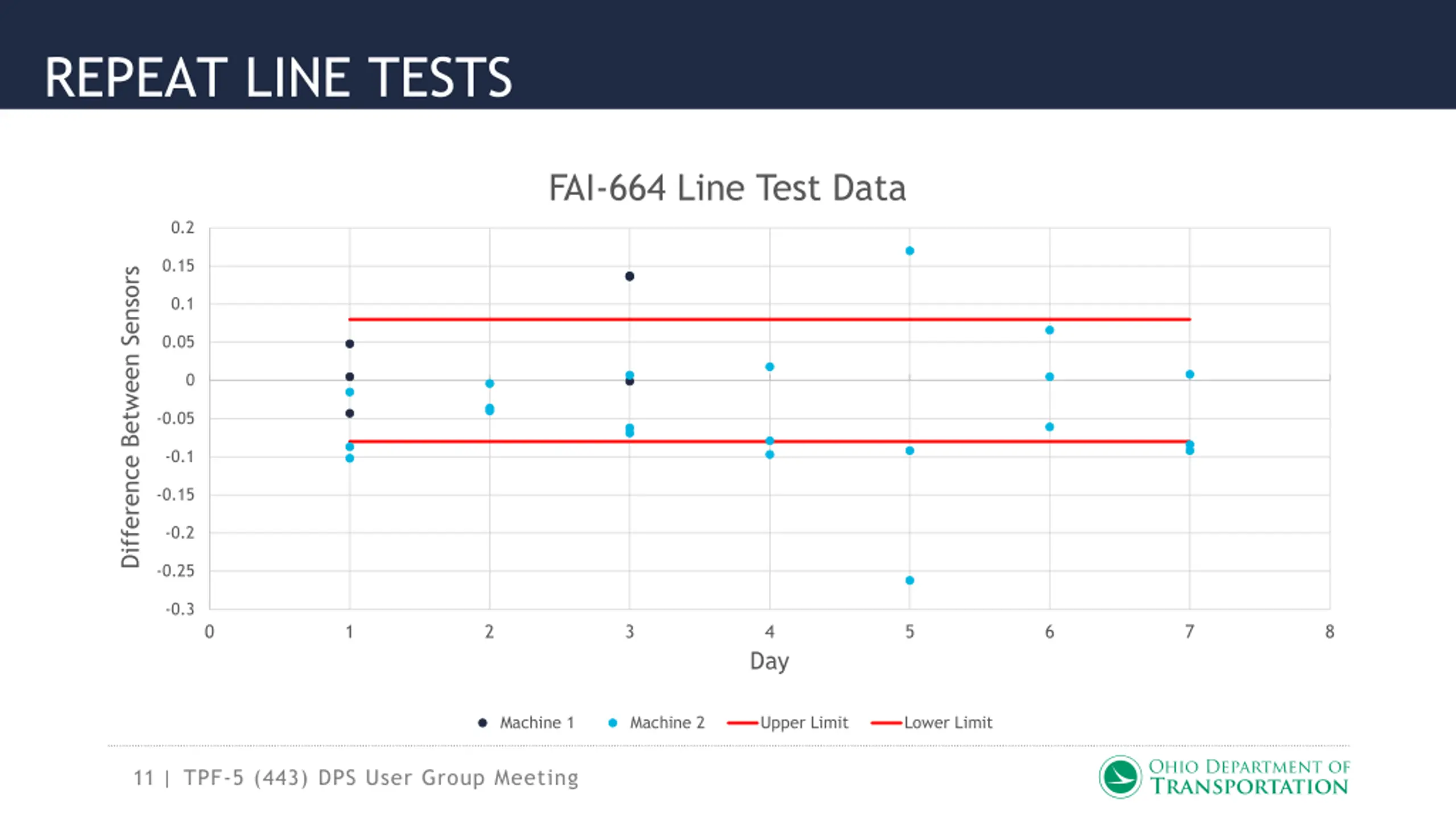Click the Machine 1 outlier point on day 3
This screenshot has height=819, width=1456.
[x=630, y=276]
